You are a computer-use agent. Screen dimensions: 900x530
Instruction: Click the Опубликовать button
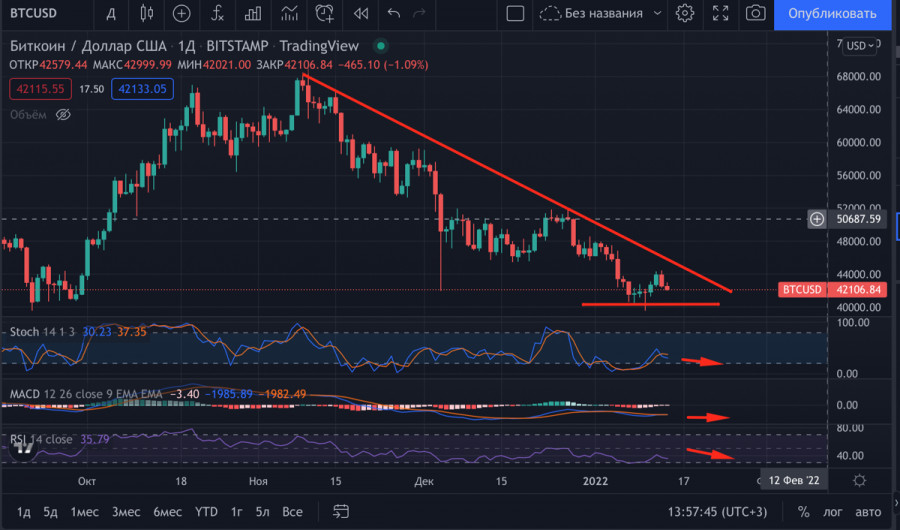[x=832, y=14]
